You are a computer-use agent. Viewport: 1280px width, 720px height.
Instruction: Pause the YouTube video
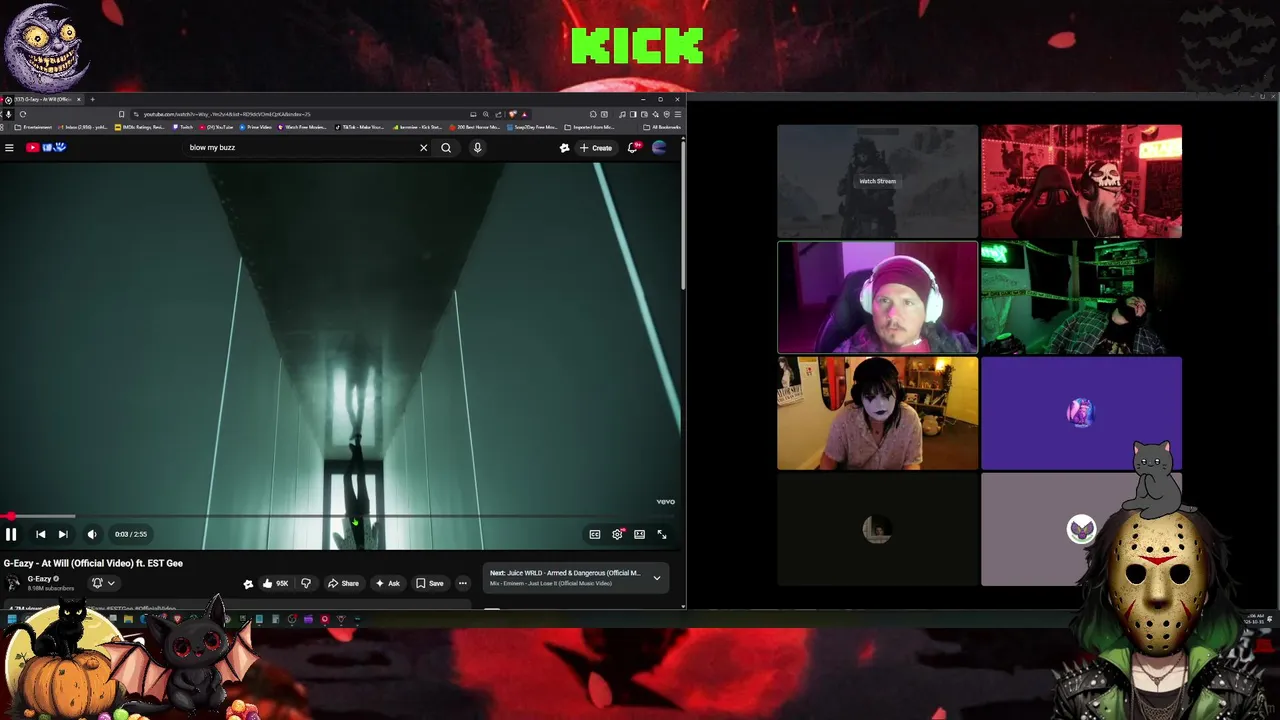(11, 534)
